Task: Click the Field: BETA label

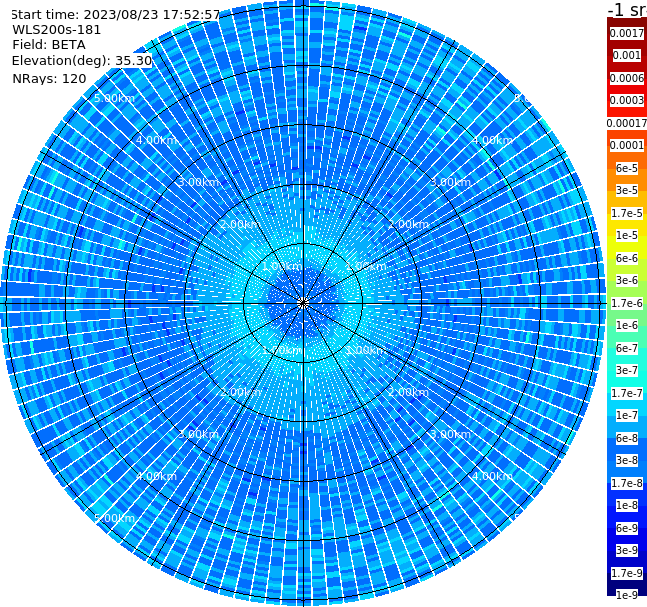Action: pos(49,45)
